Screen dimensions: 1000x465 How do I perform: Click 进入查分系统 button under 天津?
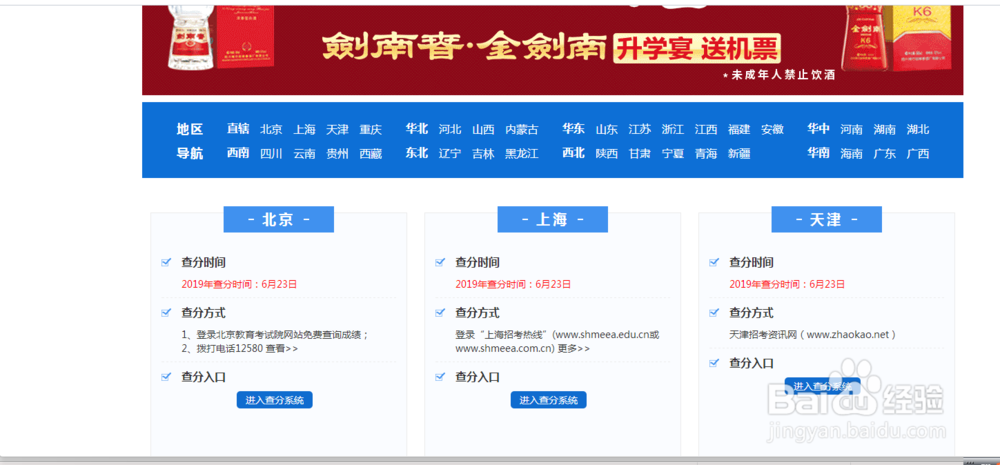coord(822,386)
